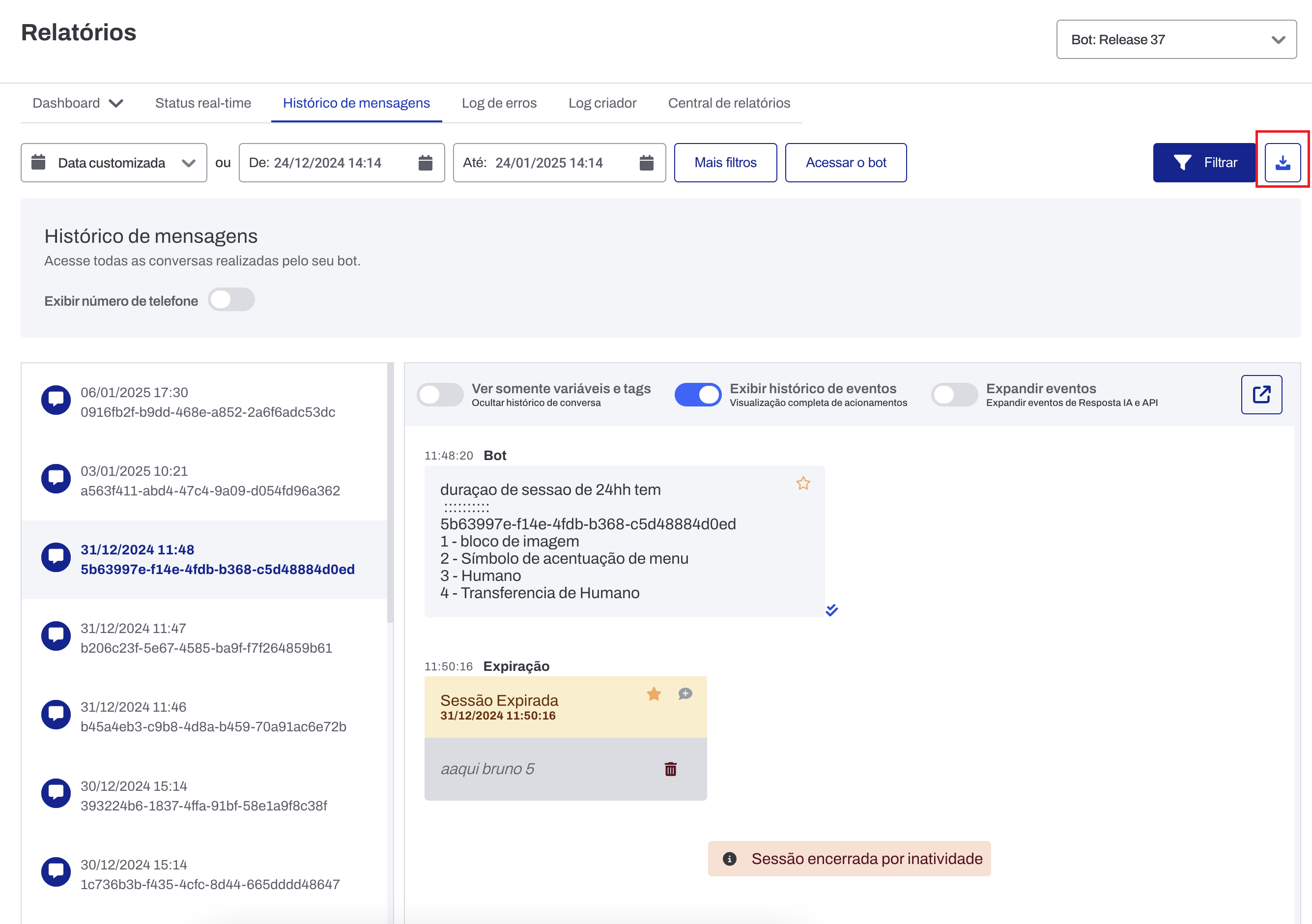Expand the Dashboard tab chevron
The image size is (1312, 924).
pos(116,103)
